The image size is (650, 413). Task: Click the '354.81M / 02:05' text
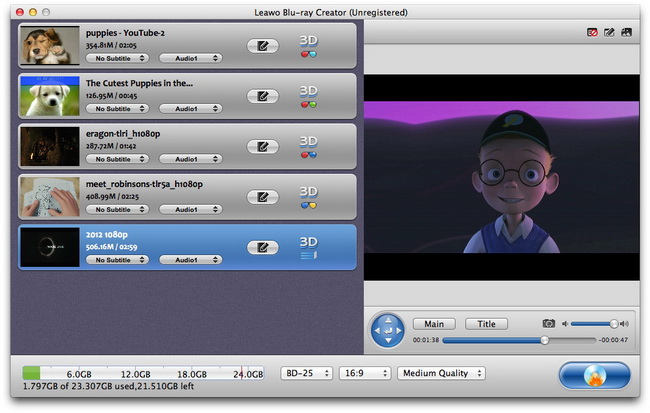point(111,45)
